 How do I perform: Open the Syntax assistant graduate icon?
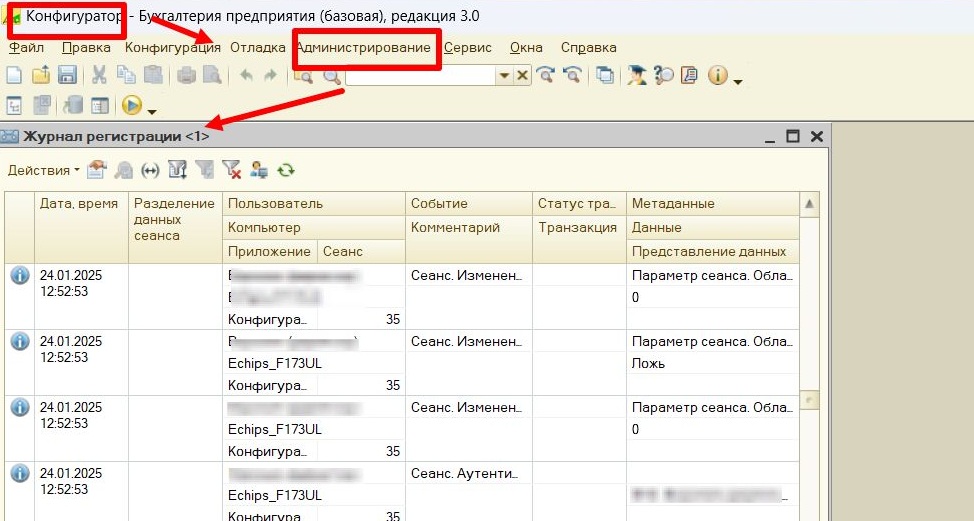pos(637,76)
